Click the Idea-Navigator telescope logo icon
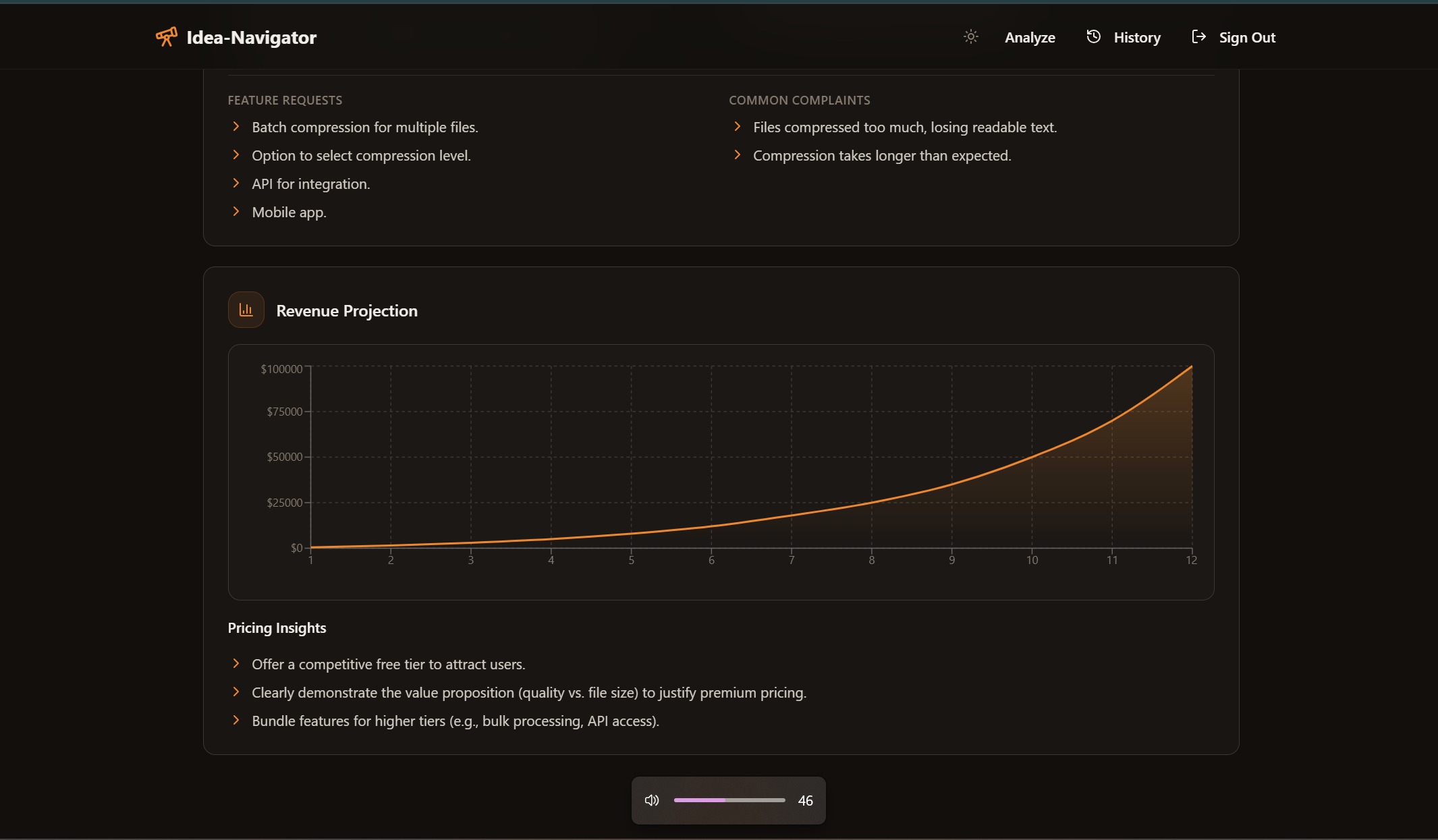This screenshot has width=1438, height=840. click(166, 36)
